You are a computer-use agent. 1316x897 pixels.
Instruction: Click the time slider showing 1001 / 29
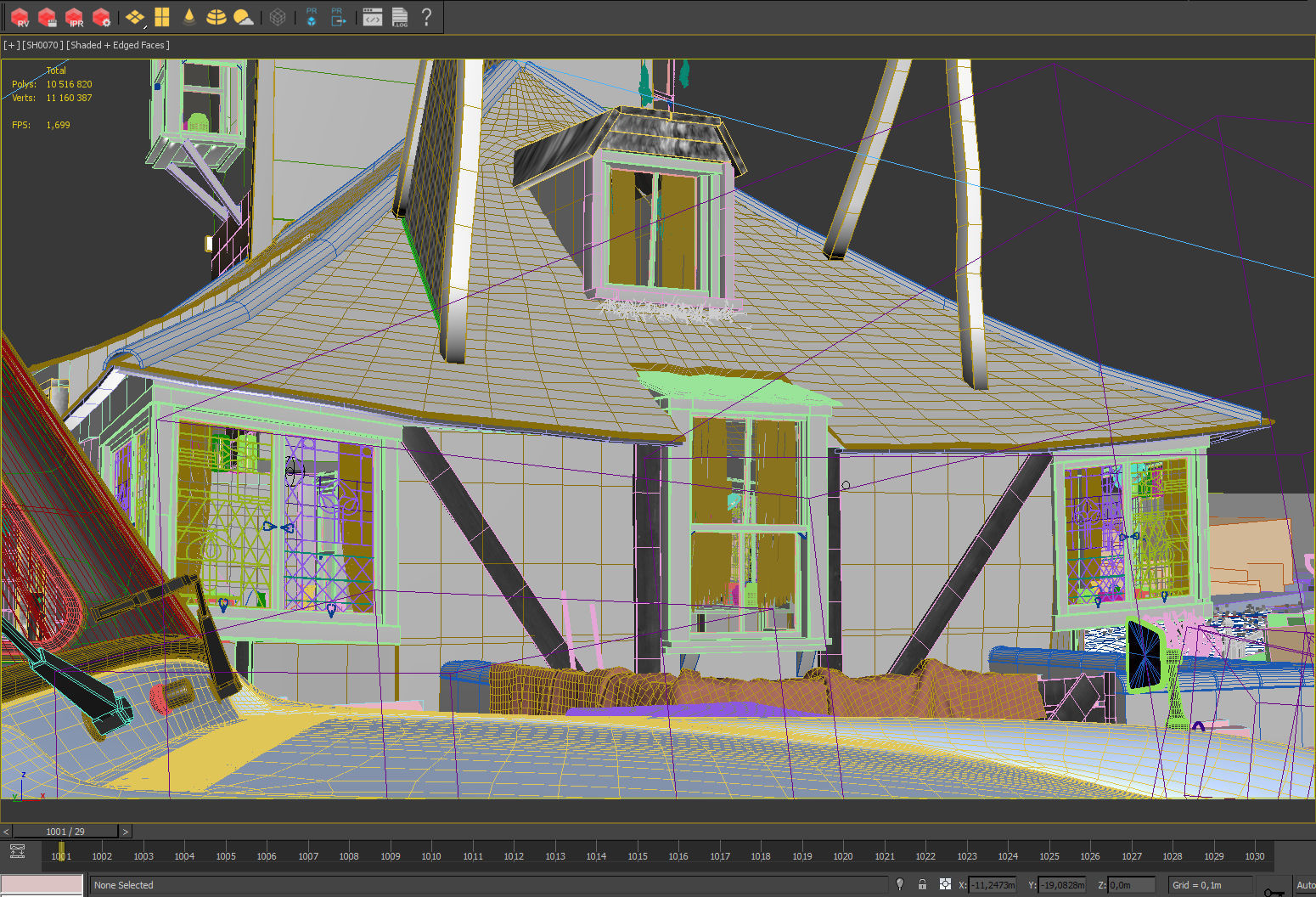point(65,832)
